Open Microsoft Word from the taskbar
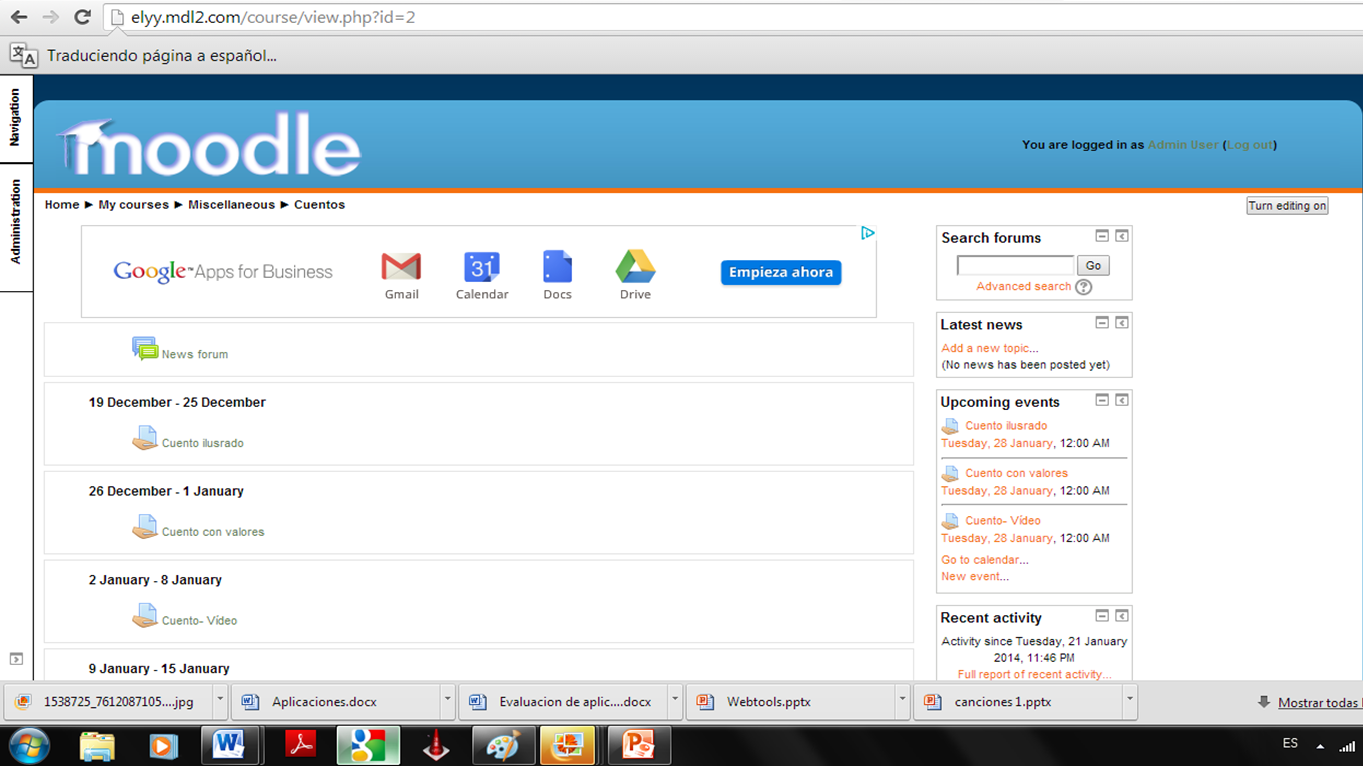This screenshot has width=1363, height=766. pos(230,746)
